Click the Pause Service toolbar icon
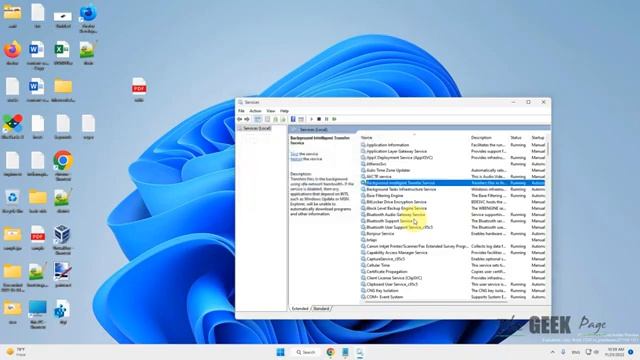 coord(327,119)
